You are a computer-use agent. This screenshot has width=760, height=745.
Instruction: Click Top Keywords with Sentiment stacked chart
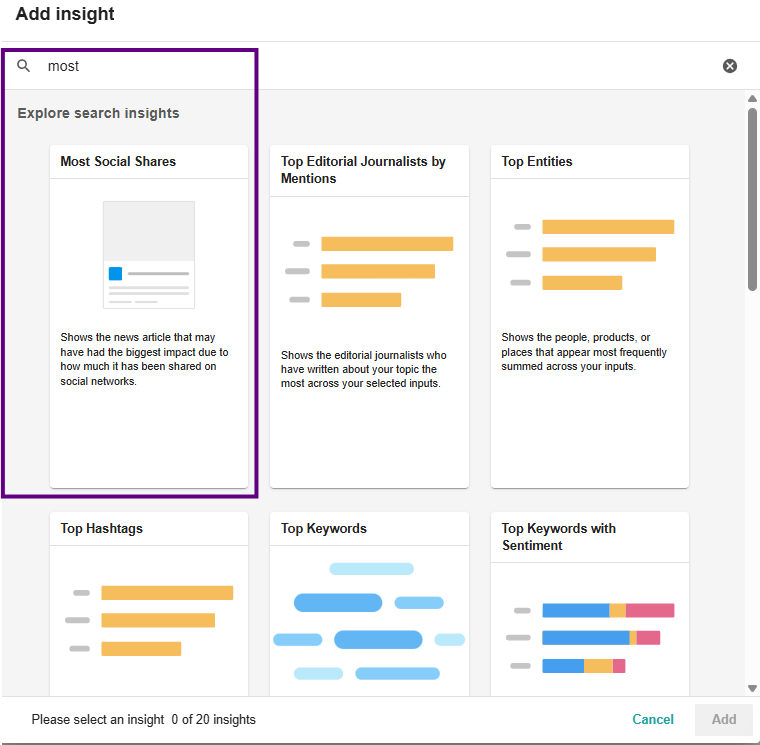(x=590, y=637)
